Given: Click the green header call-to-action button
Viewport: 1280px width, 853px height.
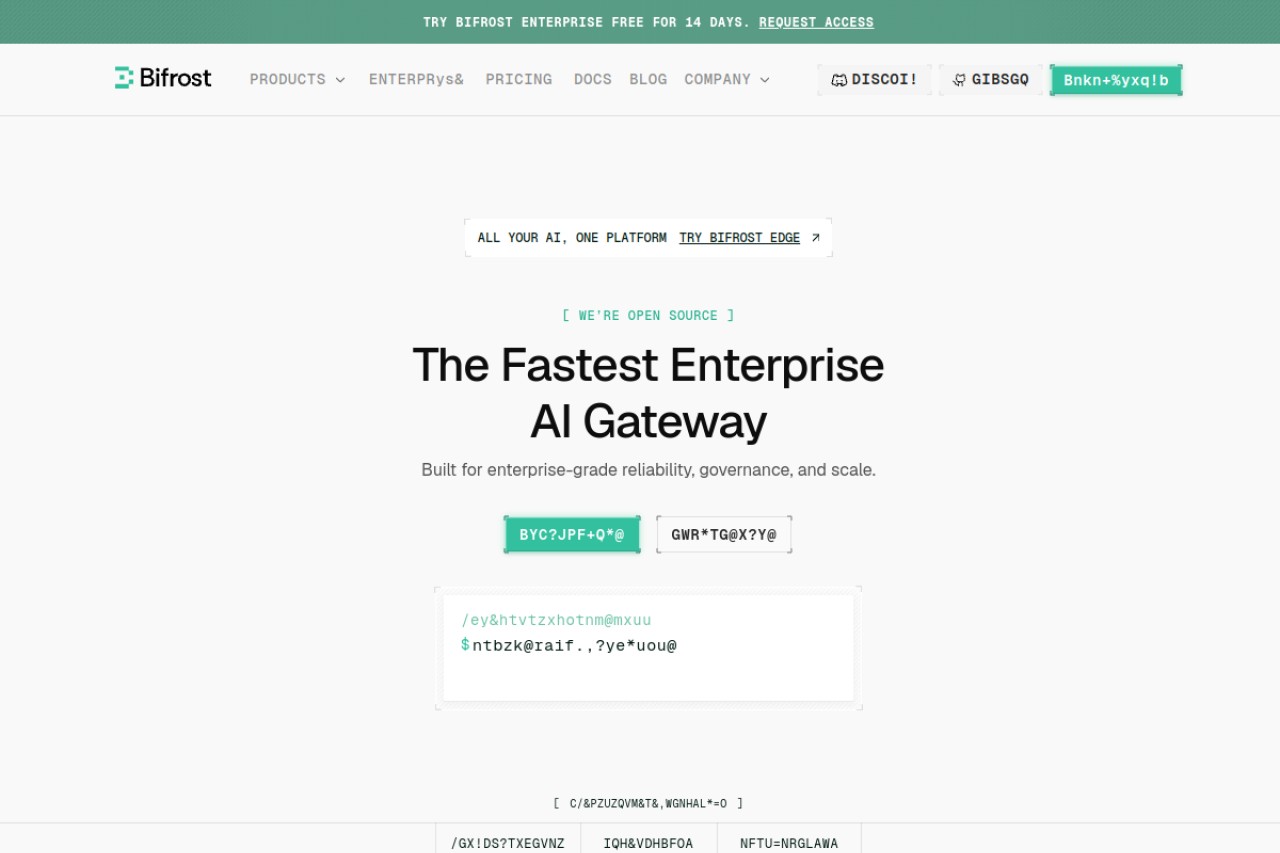Looking at the screenshot, I should click(1116, 80).
